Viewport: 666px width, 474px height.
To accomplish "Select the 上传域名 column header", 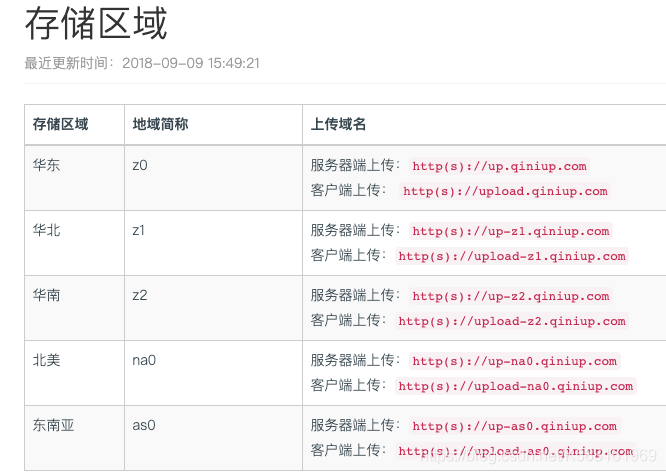I will click(x=338, y=124).
